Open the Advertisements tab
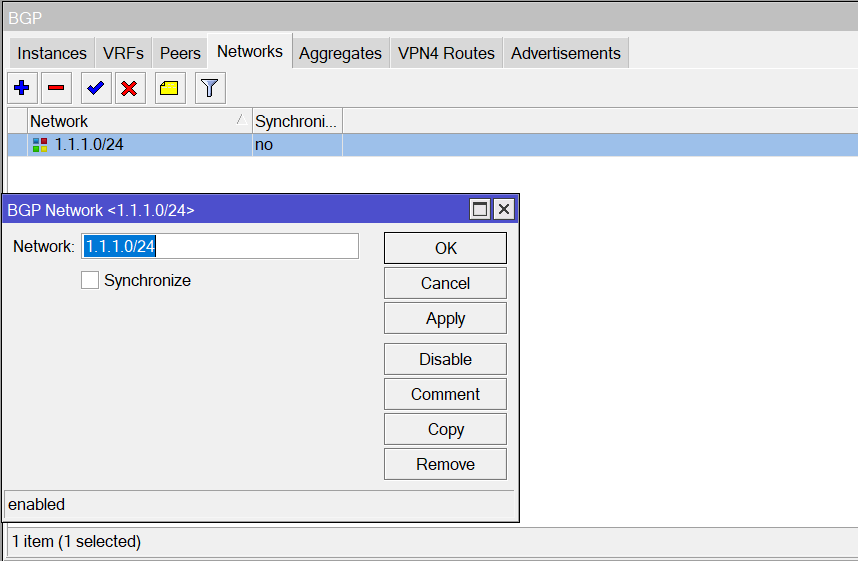 pyautogui.click(x=565, y=53)
